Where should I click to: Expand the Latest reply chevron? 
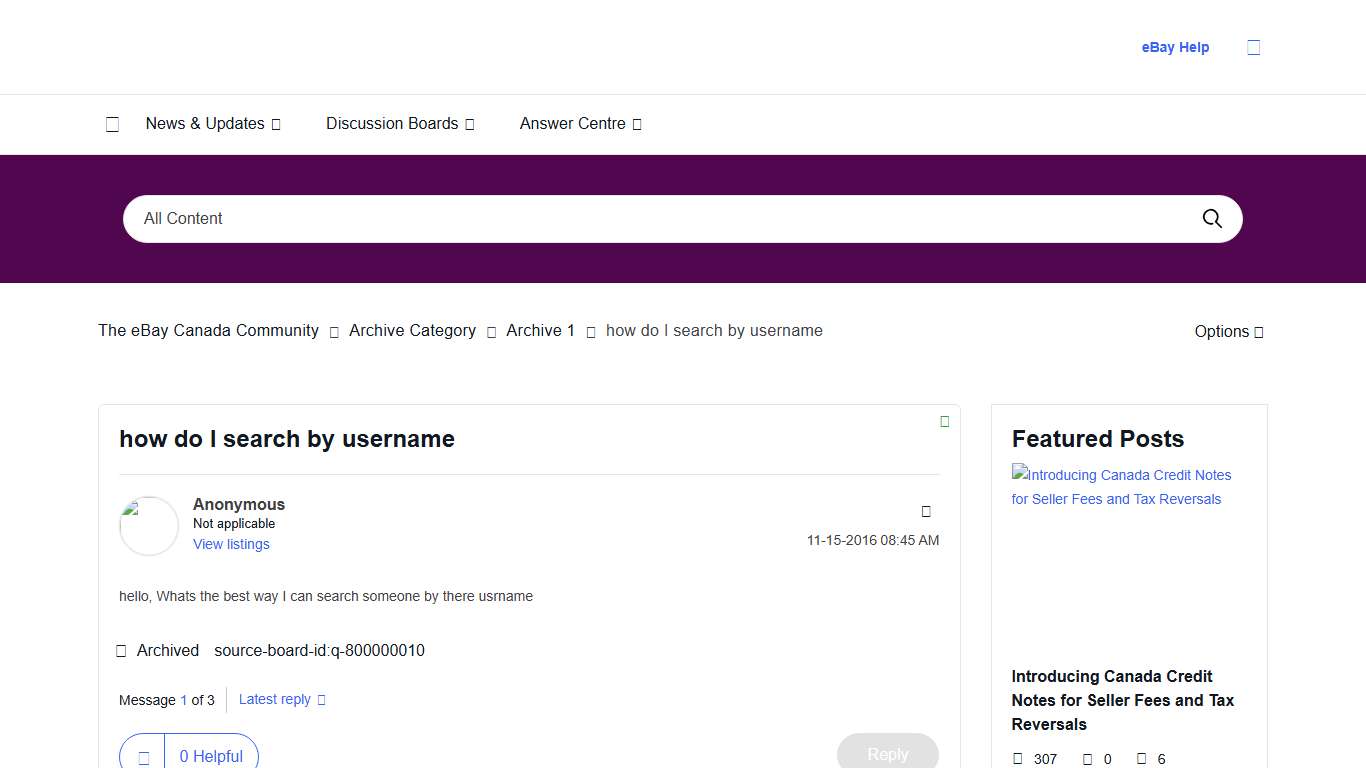pyautogui.click(x=322, y=700)
